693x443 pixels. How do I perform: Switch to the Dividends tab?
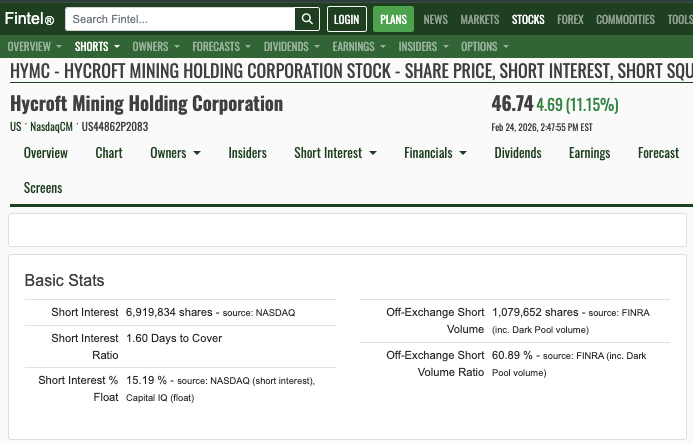[518, 153]
